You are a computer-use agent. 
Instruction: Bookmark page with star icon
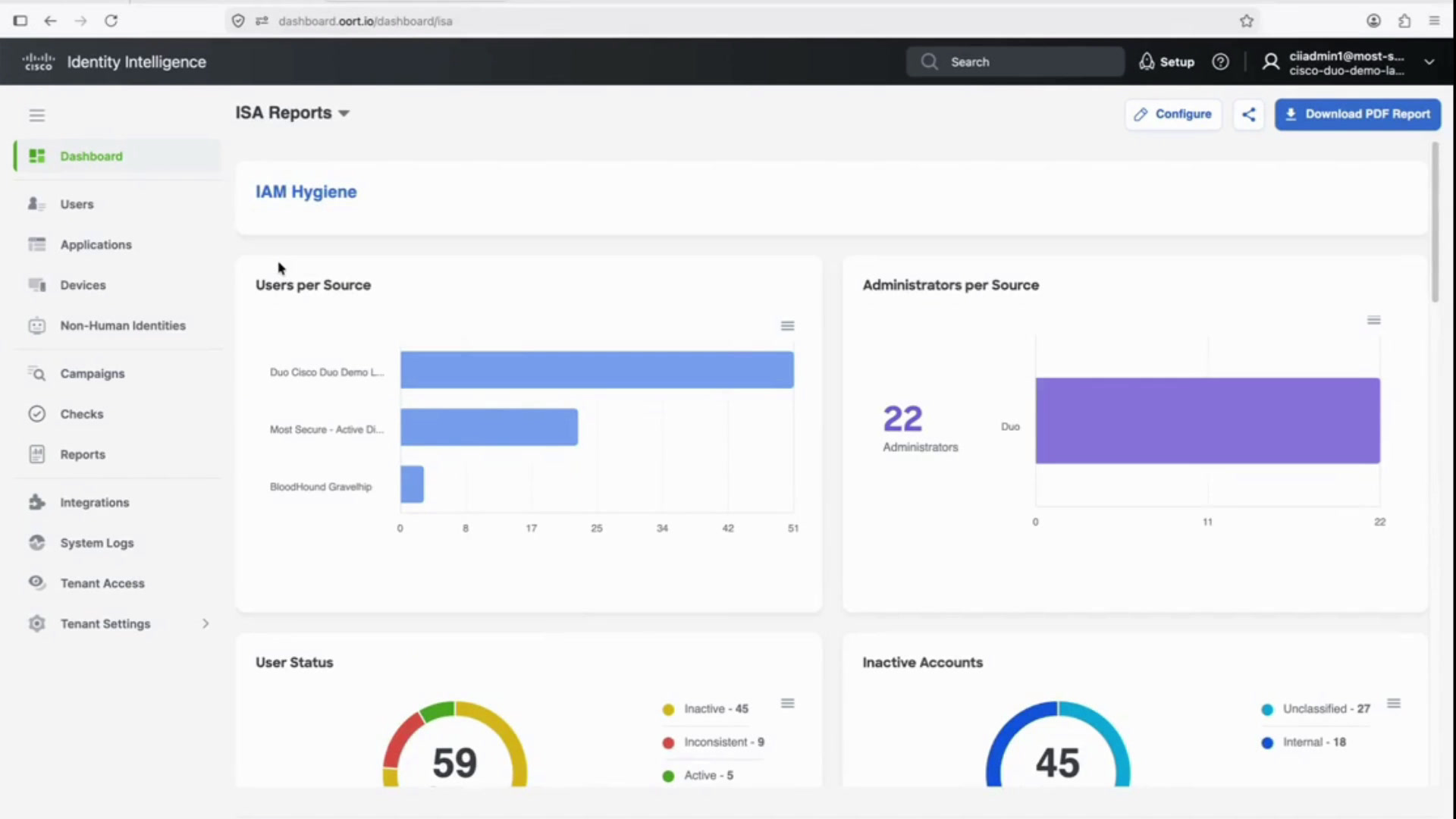[x=1247, y=20]
